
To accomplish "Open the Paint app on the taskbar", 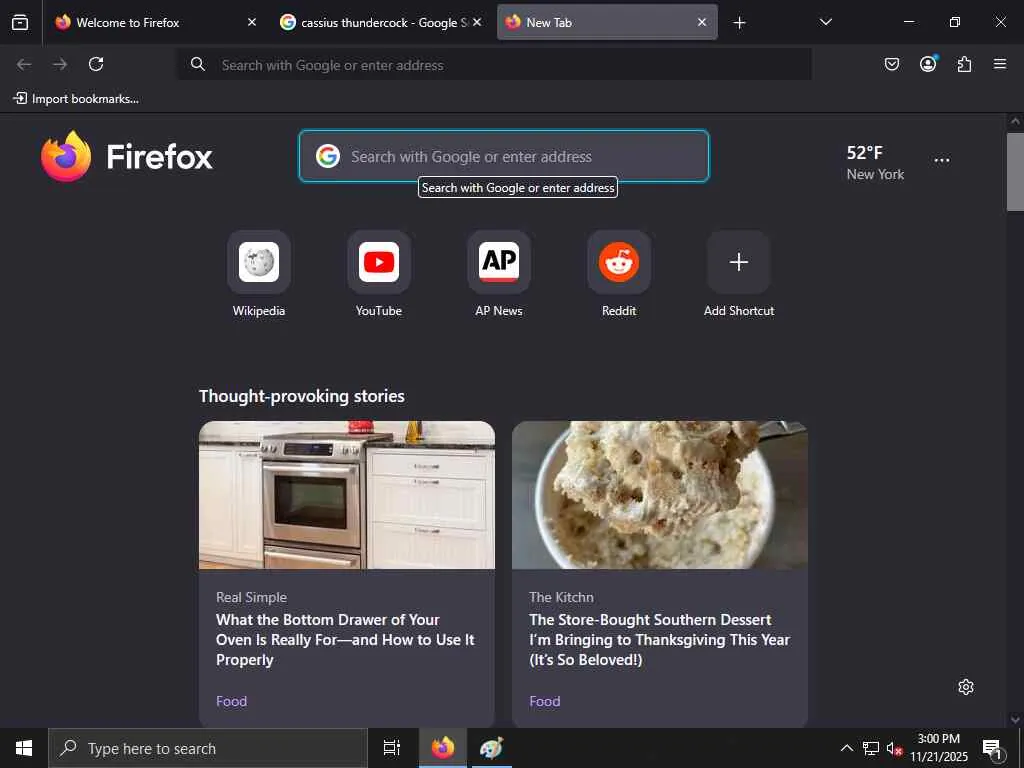I will pyautogui.click(x=491, y=748).
